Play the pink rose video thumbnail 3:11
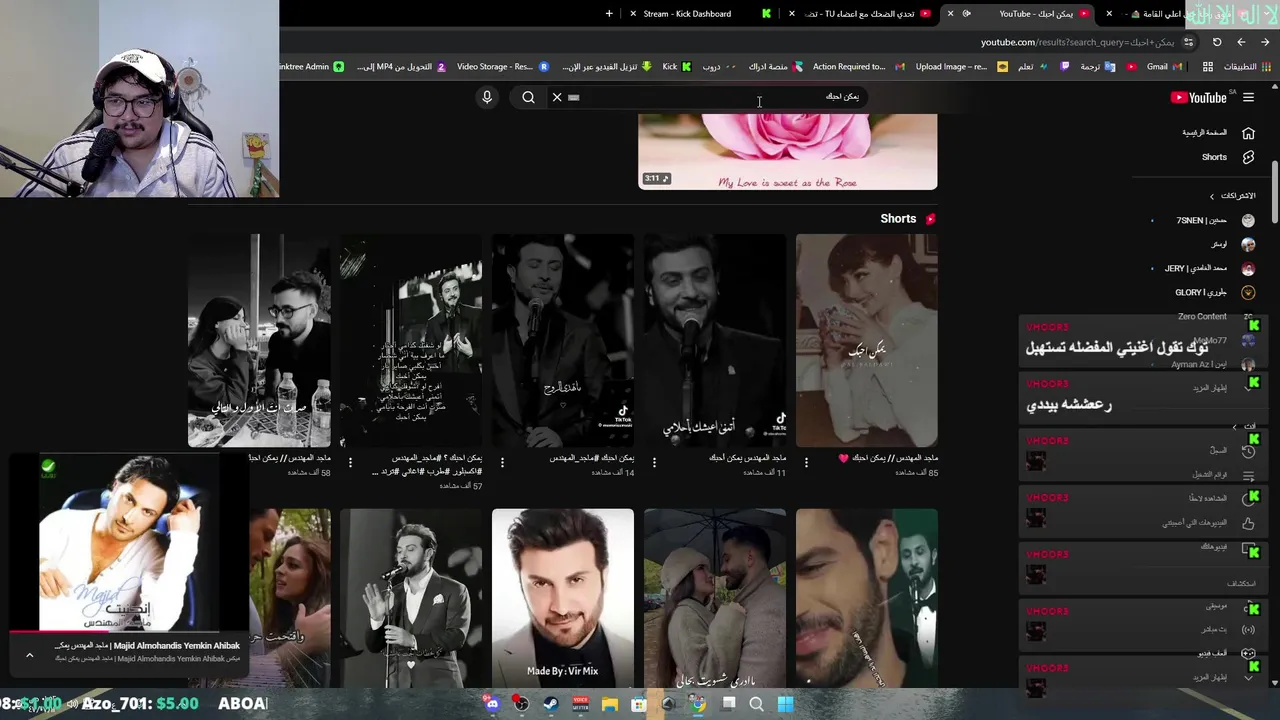 tap(788, 151)
